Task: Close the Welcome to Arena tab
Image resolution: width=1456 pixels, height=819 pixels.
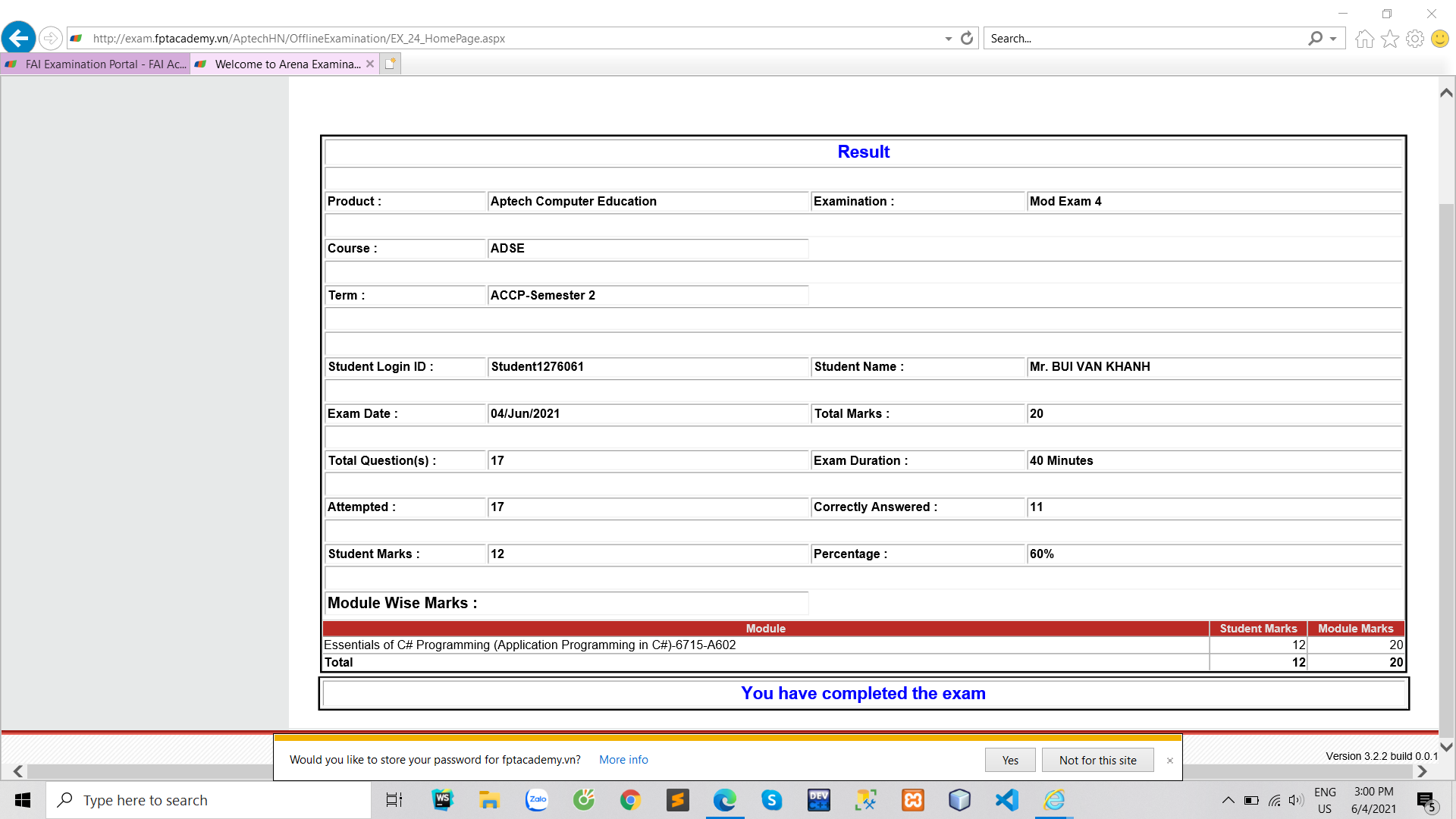Action: [x=370, y=64]
